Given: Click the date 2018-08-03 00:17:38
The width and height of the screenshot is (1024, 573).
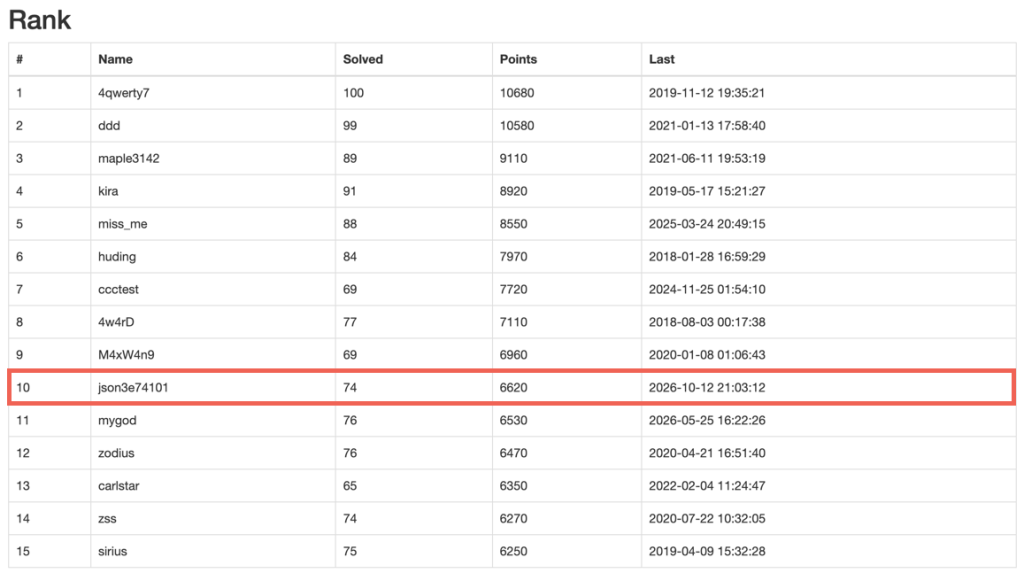Looking at the screenshot, I should [x=707, y=321].
